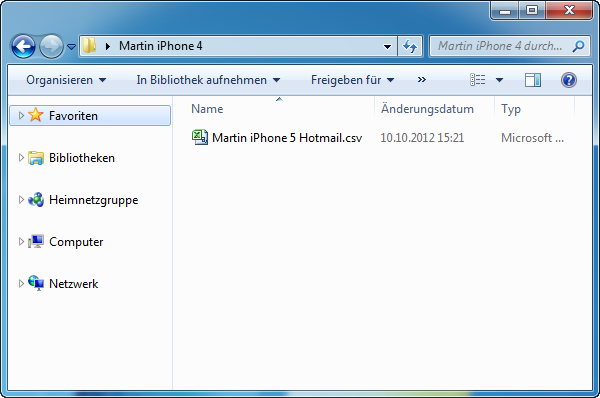Minimize the Explorer window
This screenshot has width=600, height=398.
(504, 11)
